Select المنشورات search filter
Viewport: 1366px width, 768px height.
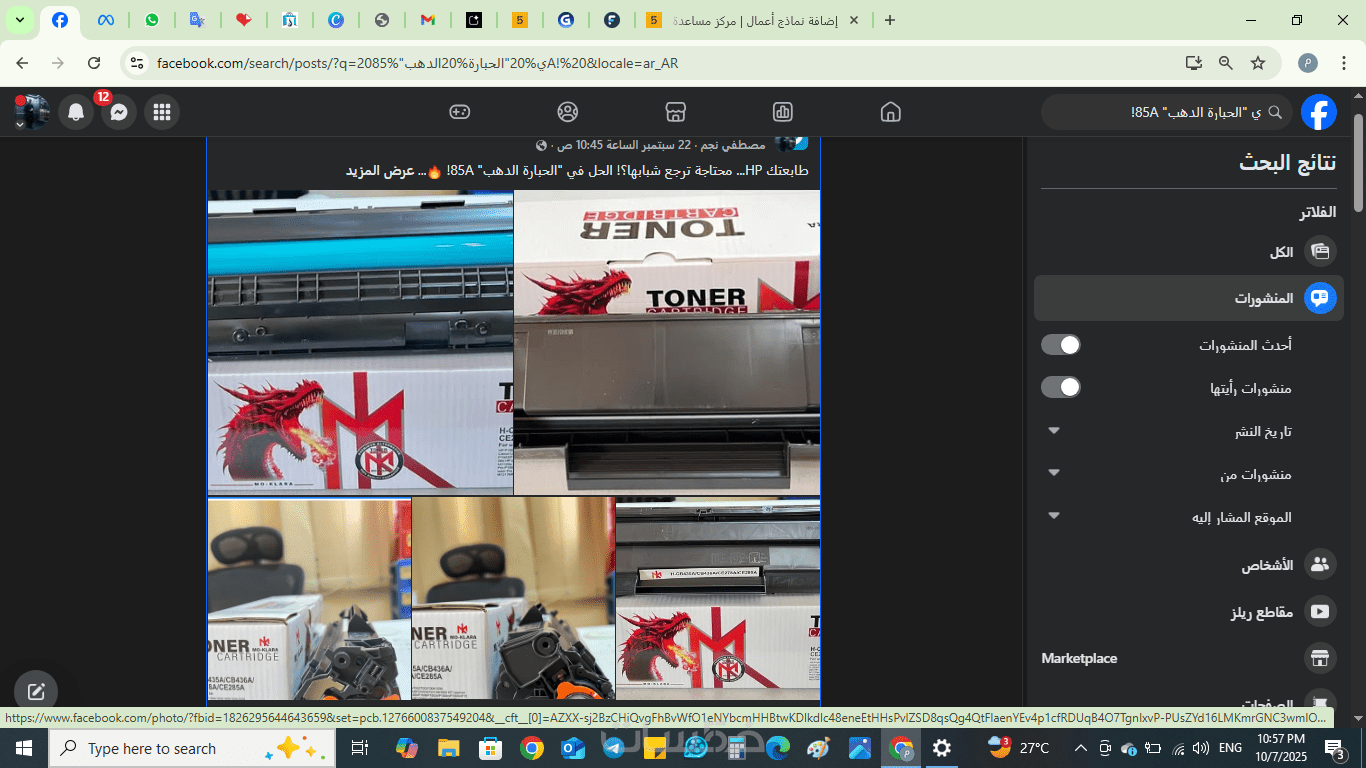(x=1189, y=298)
